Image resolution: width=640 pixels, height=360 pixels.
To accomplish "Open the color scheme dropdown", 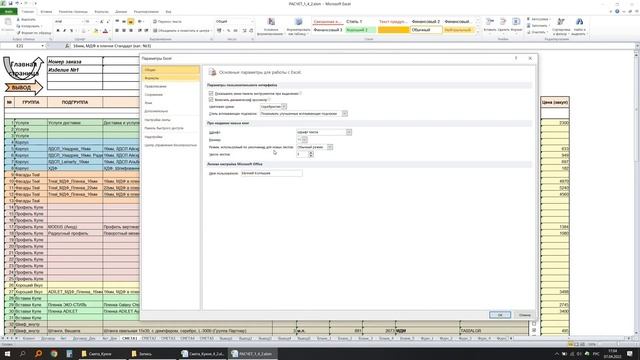I will [x=284, y=107].
